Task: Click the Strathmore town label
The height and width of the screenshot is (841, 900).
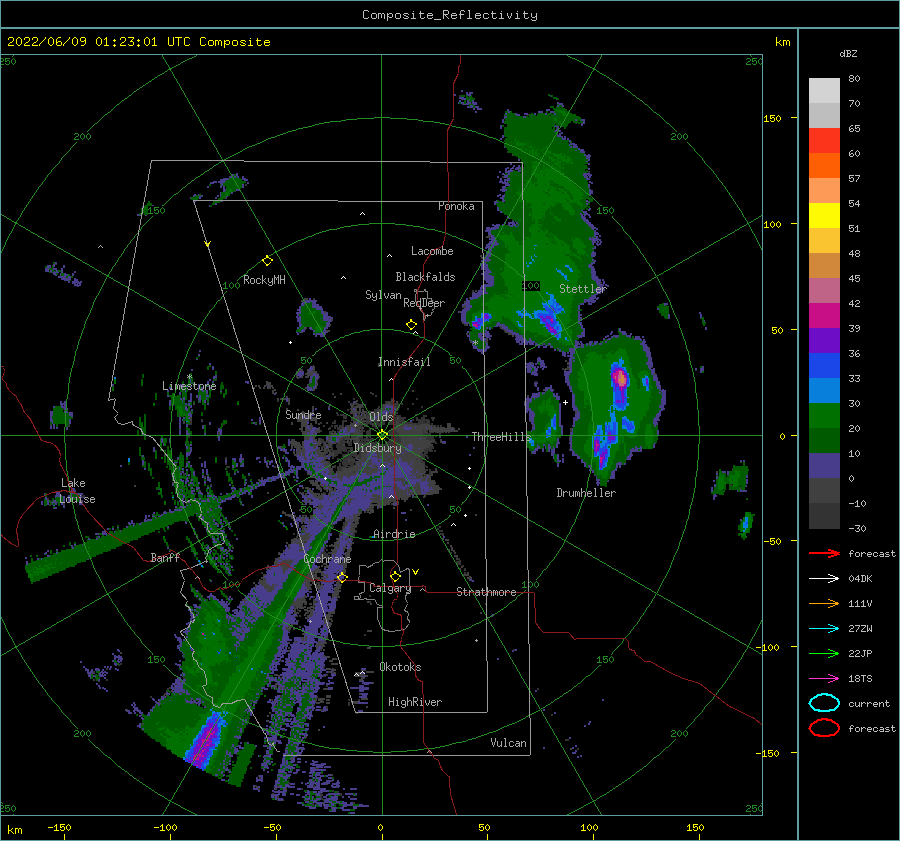Action: [486, 592]
